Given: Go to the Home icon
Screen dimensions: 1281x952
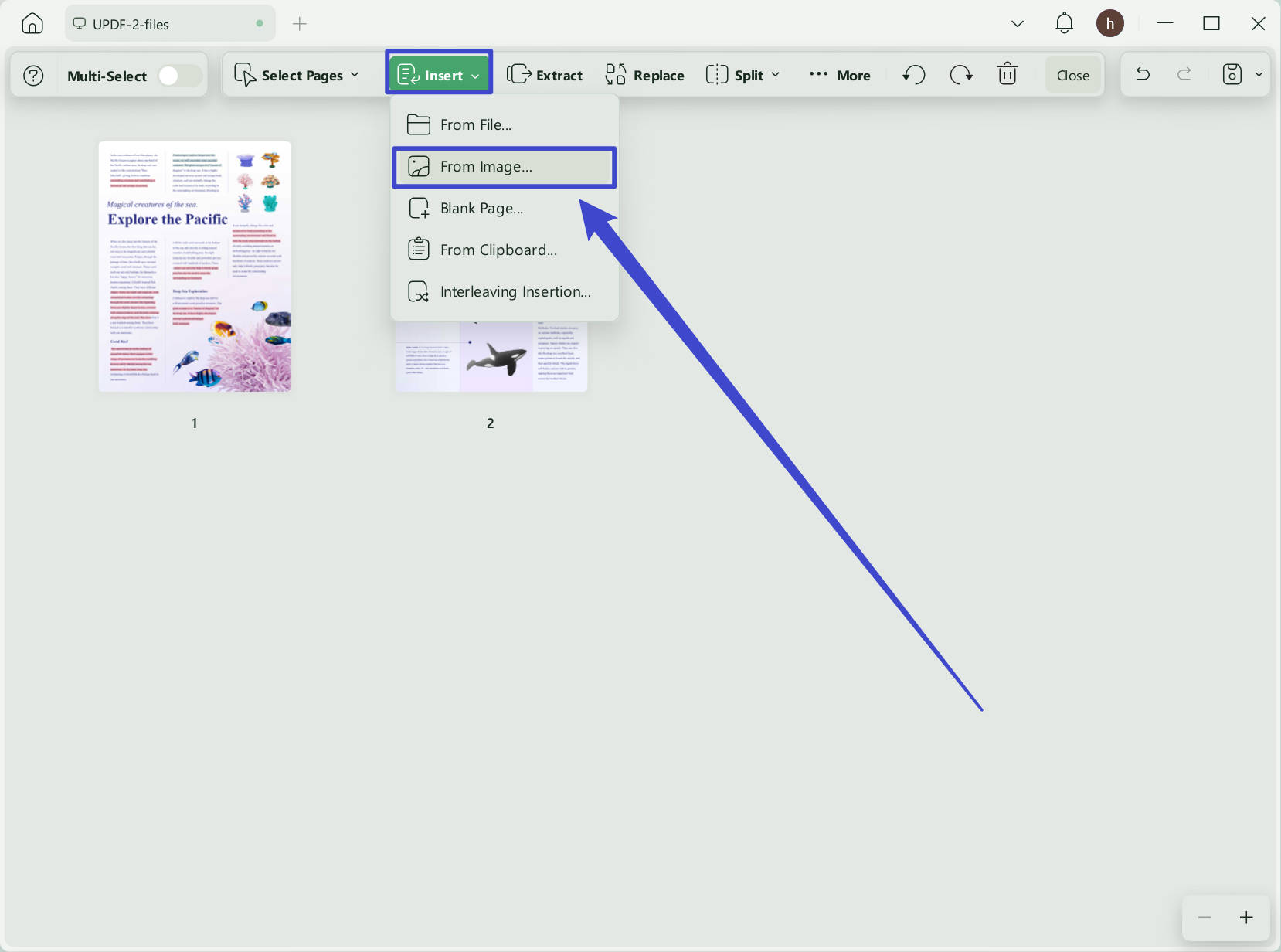Looking at the screenshot, I should [32, 23].
